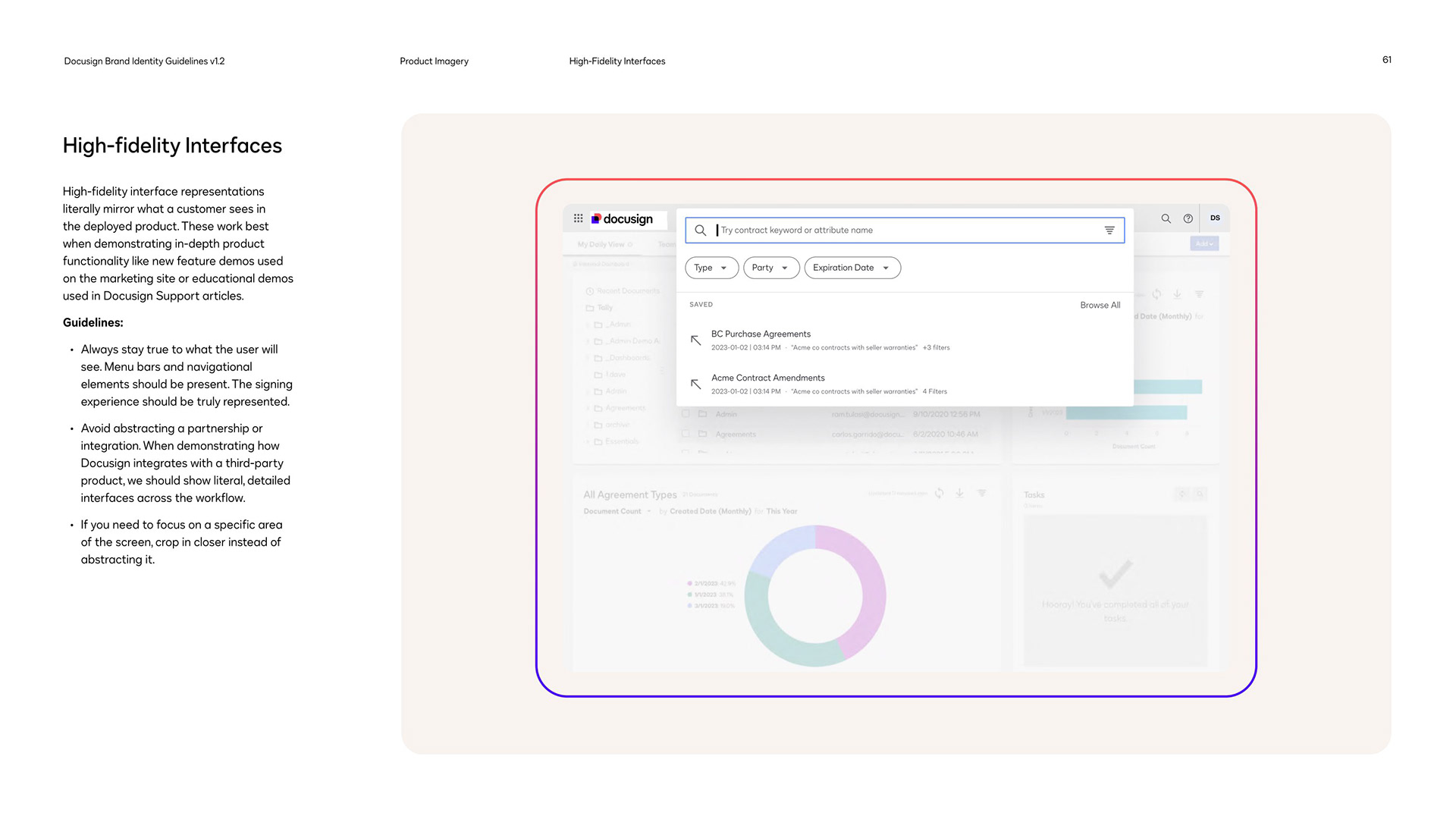The image size is (1456, 819).
Task: Click the top-right header search magnifier icon
Action: pos(1166,218)
